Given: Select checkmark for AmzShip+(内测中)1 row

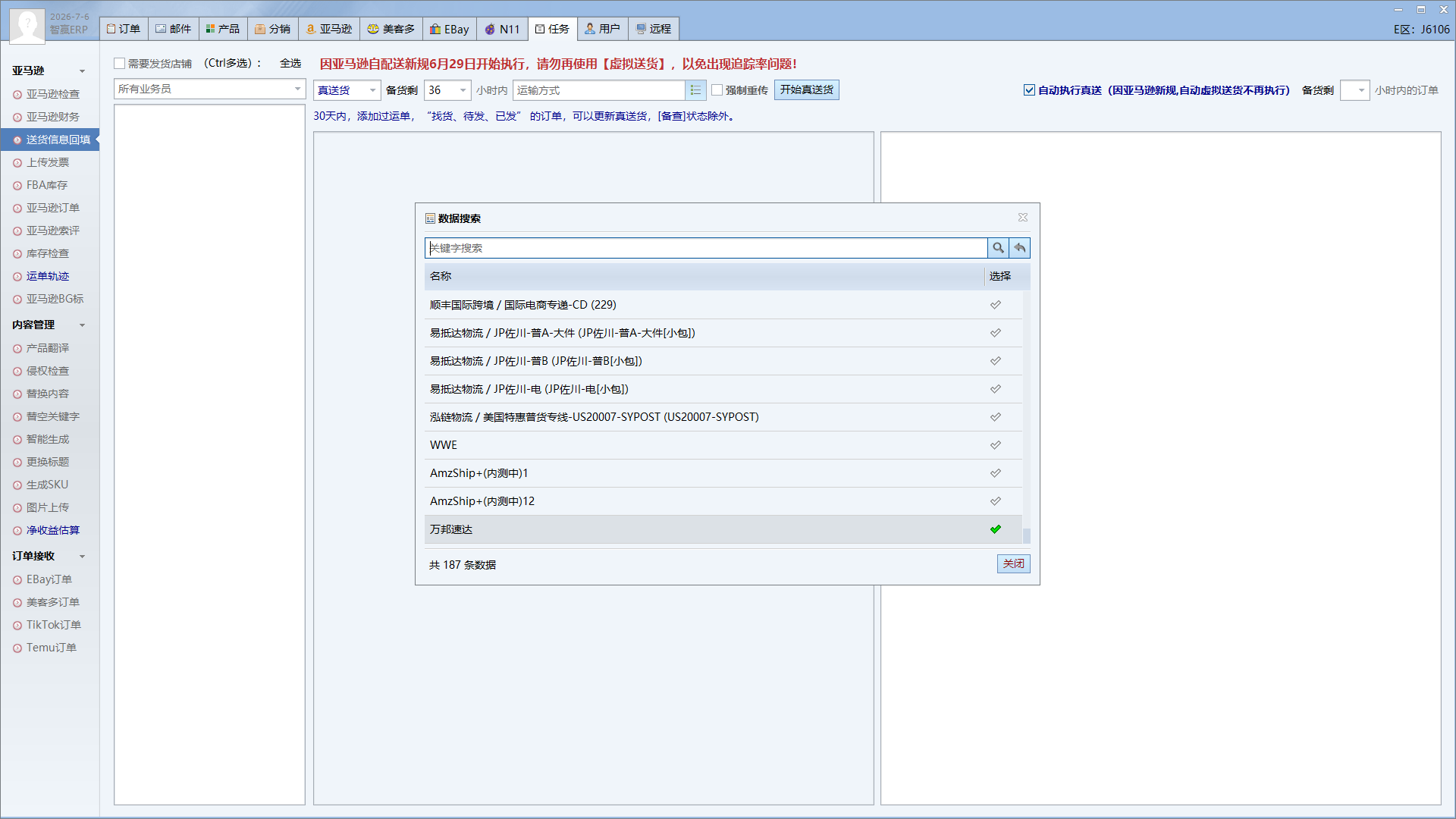Looking at the screenshot, I should [x=996, y=473].
